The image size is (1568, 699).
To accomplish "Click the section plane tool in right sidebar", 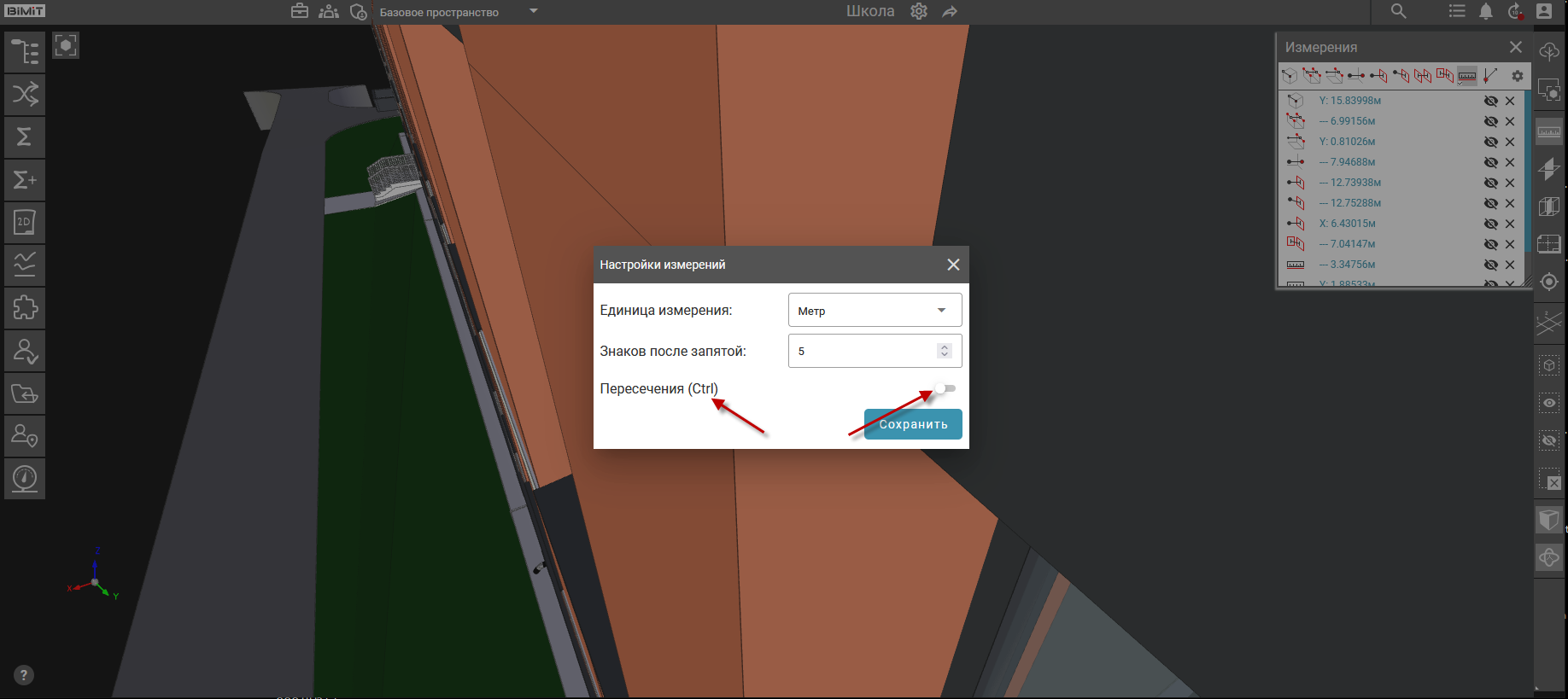I will tap(1548, 168).
